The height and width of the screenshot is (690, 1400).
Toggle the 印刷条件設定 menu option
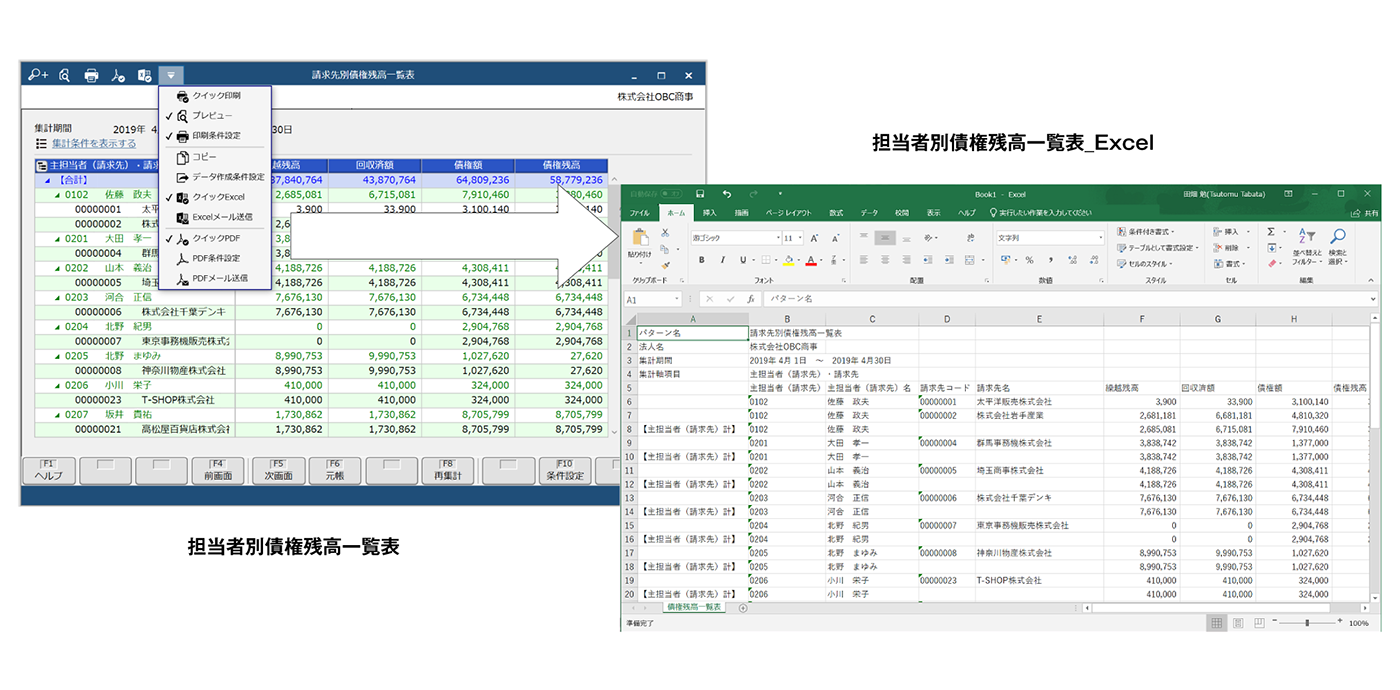[215, 136]
